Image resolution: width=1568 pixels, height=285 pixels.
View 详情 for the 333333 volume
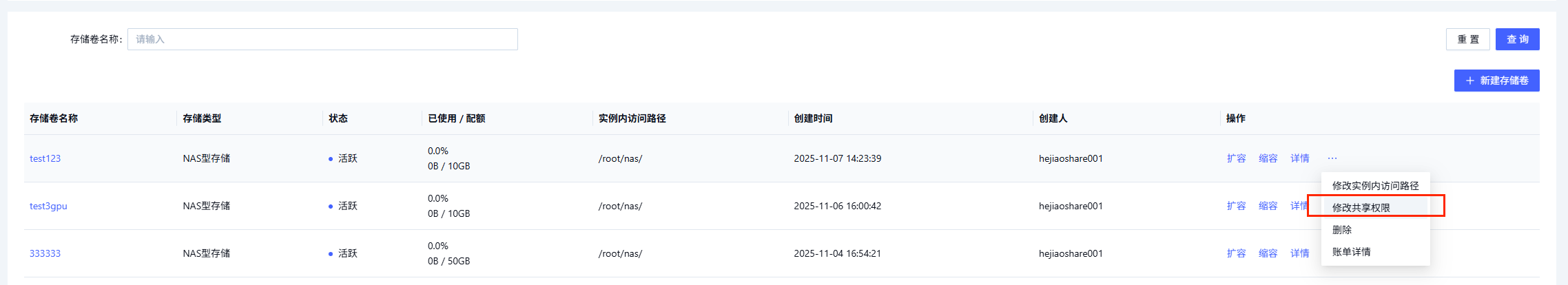pos(1299,253)
